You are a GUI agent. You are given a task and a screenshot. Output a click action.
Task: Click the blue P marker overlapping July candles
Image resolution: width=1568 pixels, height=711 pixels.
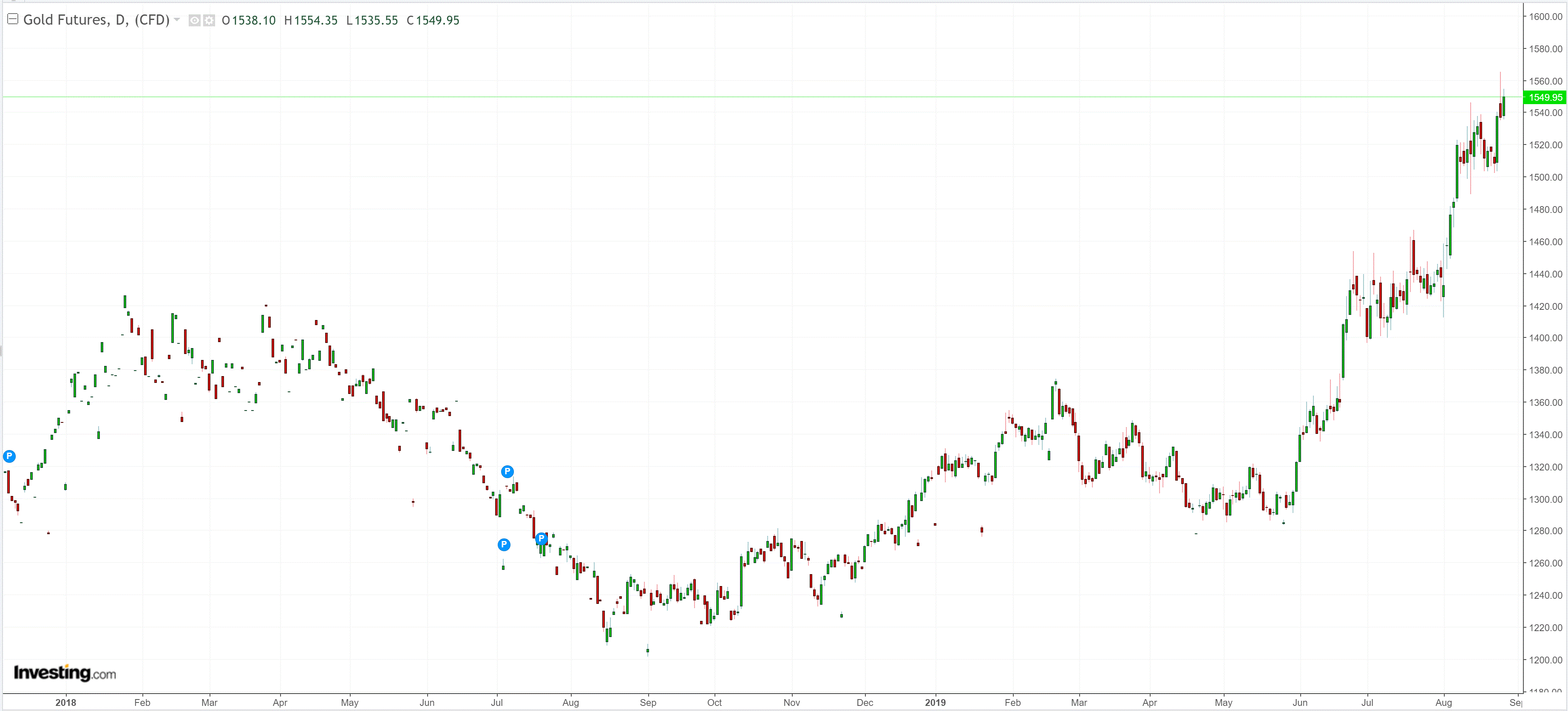(x=541, y=538)
